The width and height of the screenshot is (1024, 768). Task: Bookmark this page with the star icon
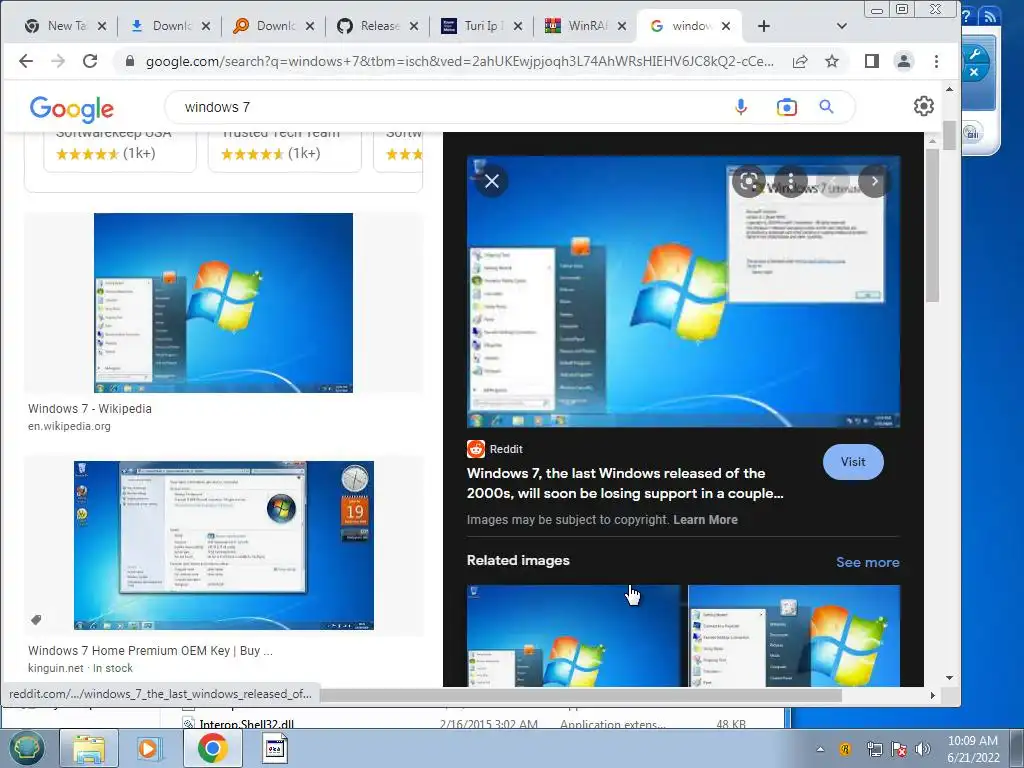(831, 61)
